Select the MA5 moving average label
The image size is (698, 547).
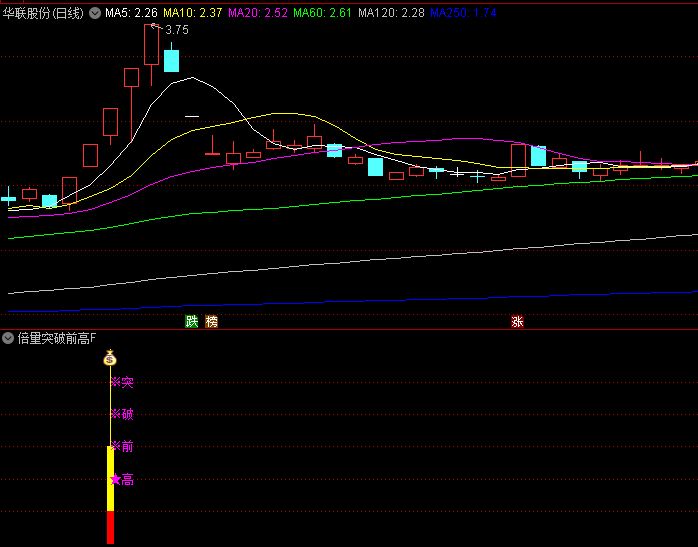click(131, 13)
